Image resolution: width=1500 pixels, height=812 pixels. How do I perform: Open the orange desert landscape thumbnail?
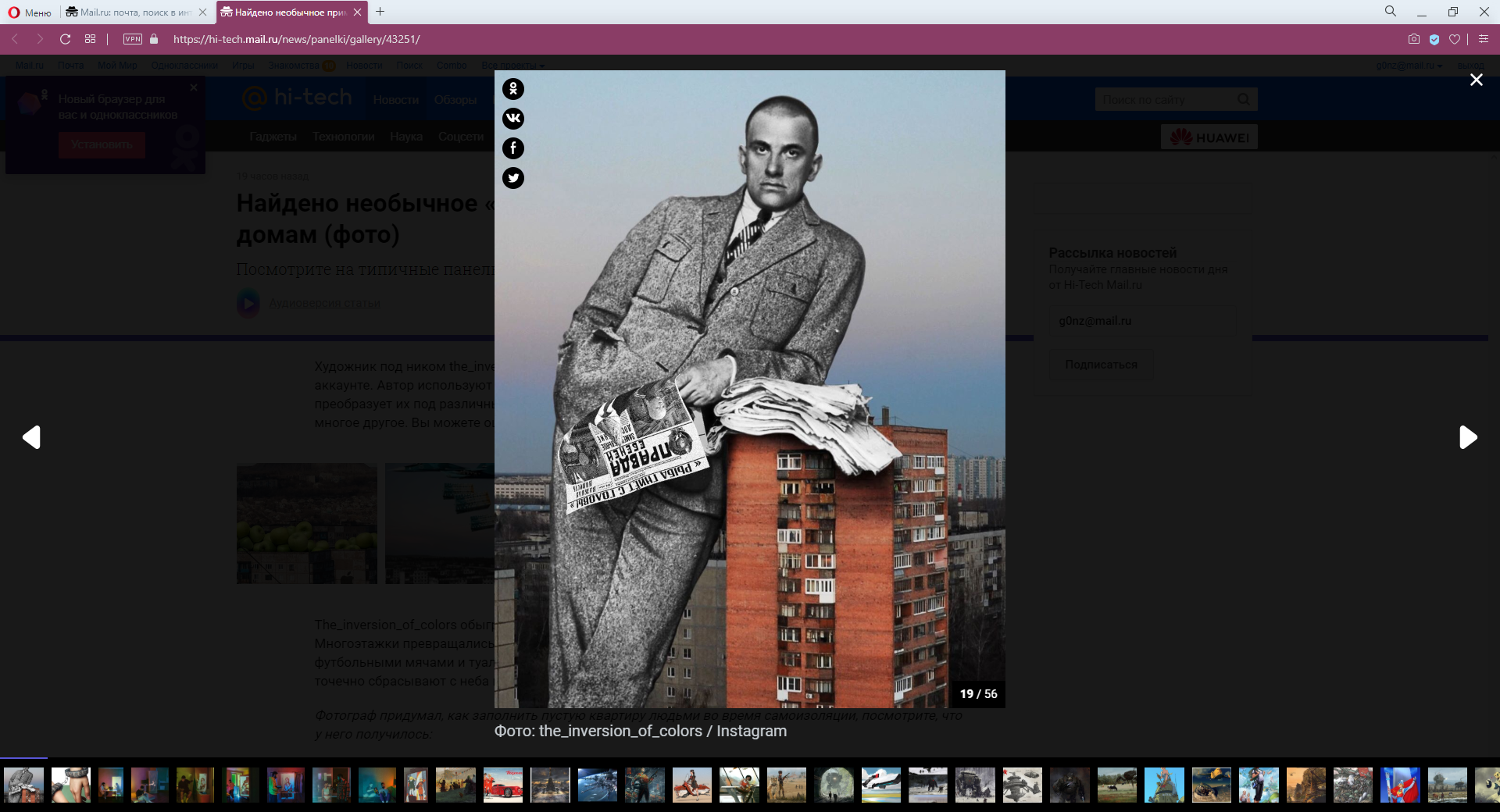click(x=1306, y=785)
